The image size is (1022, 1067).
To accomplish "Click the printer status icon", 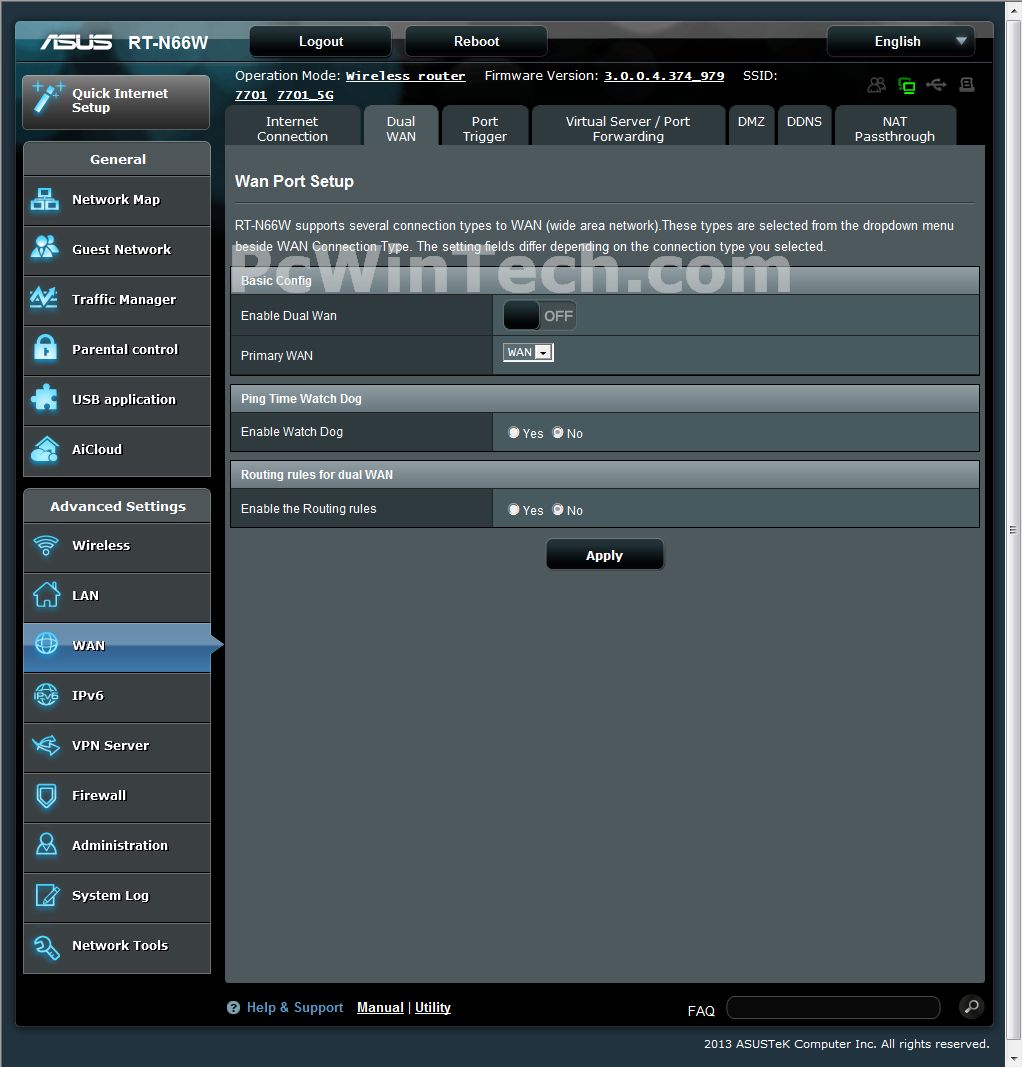I will click(967, 85).
